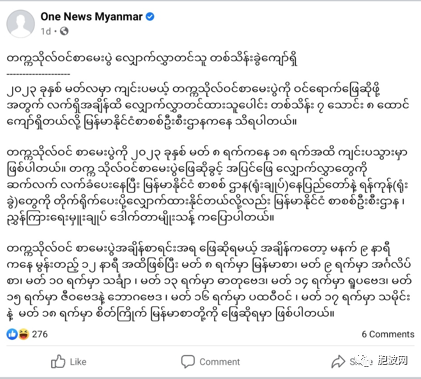421x379 pixels.
Task: Click the first paragraph mentioning ၂၀၂၃
Action: [208, 106]
